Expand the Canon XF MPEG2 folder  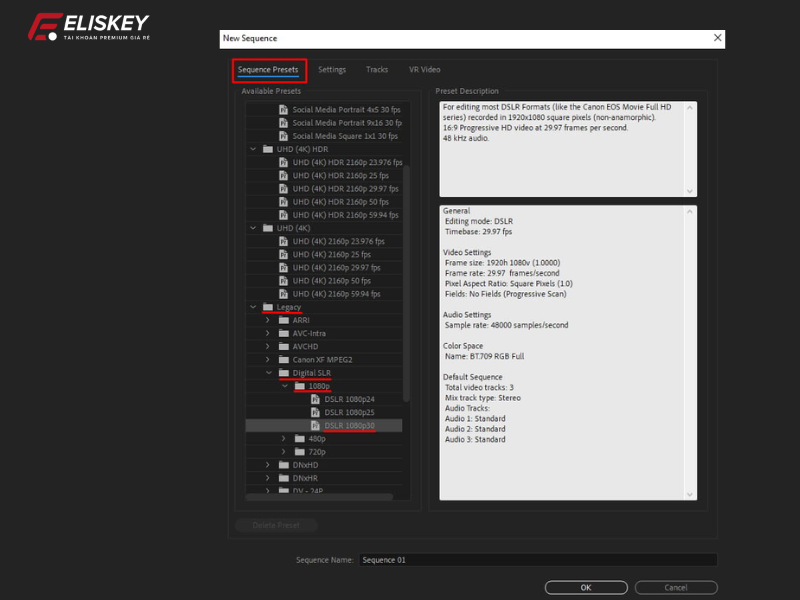pyautogui.click(x=268, y=359)
